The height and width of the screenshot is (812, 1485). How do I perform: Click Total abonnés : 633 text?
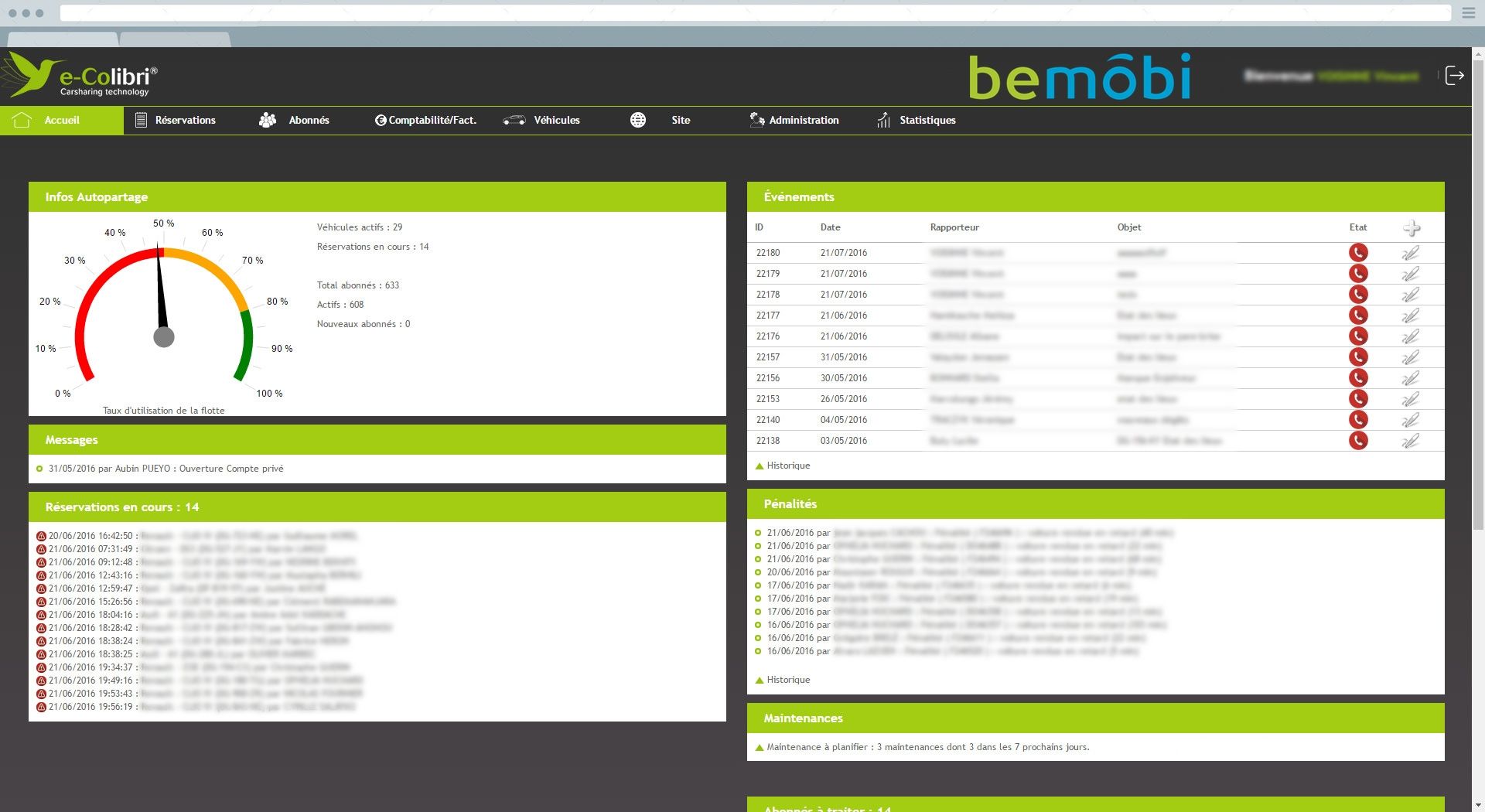[358, 285]
